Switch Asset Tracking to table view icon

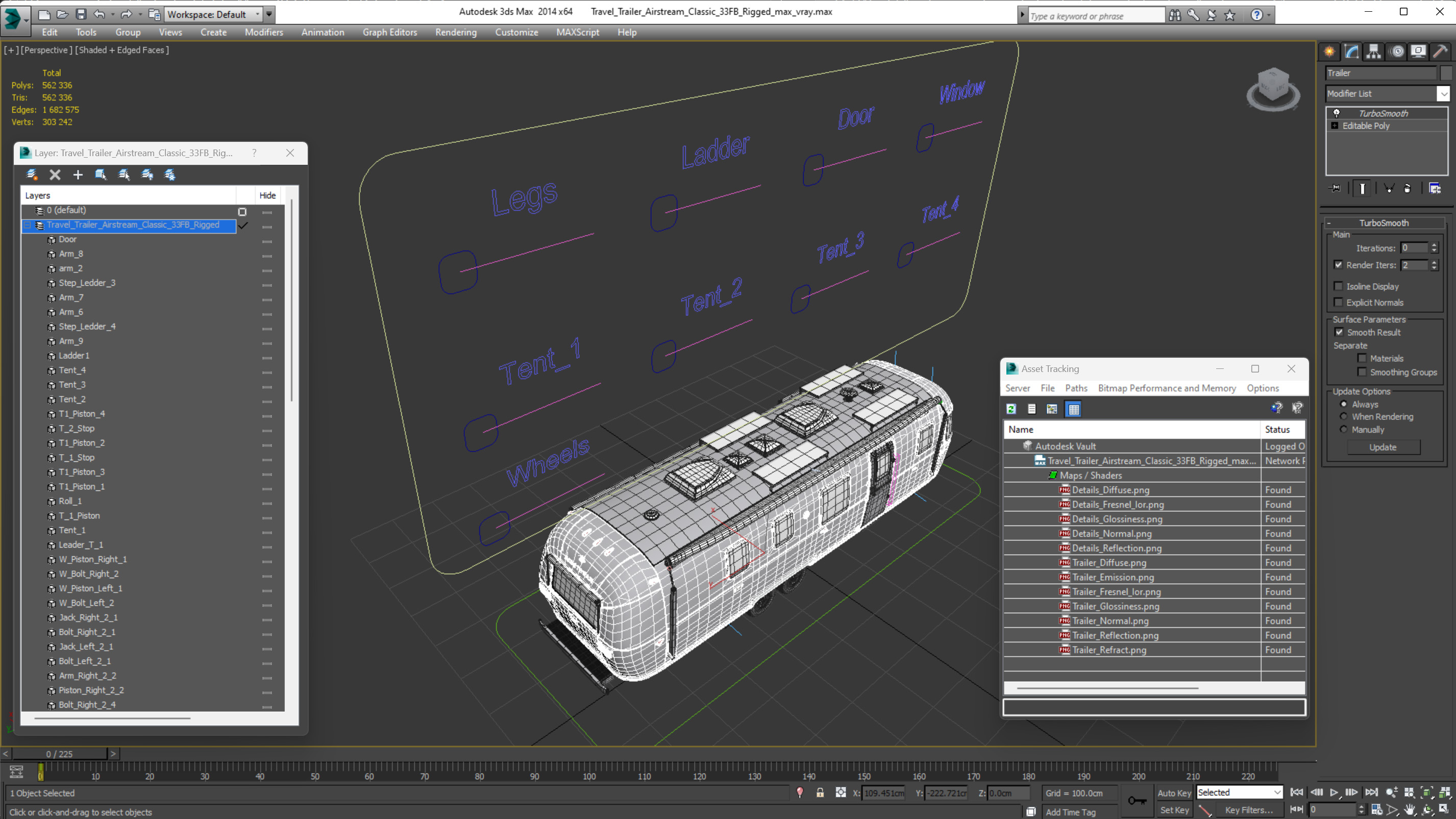pyautogui.click(x=1073, y=409)
